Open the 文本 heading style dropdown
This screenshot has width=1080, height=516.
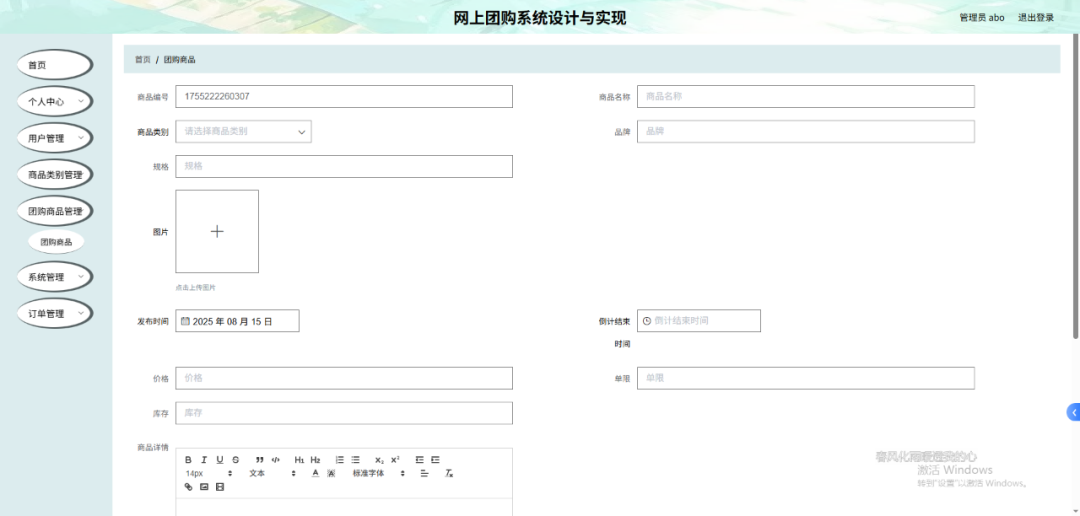pos(273,473)
